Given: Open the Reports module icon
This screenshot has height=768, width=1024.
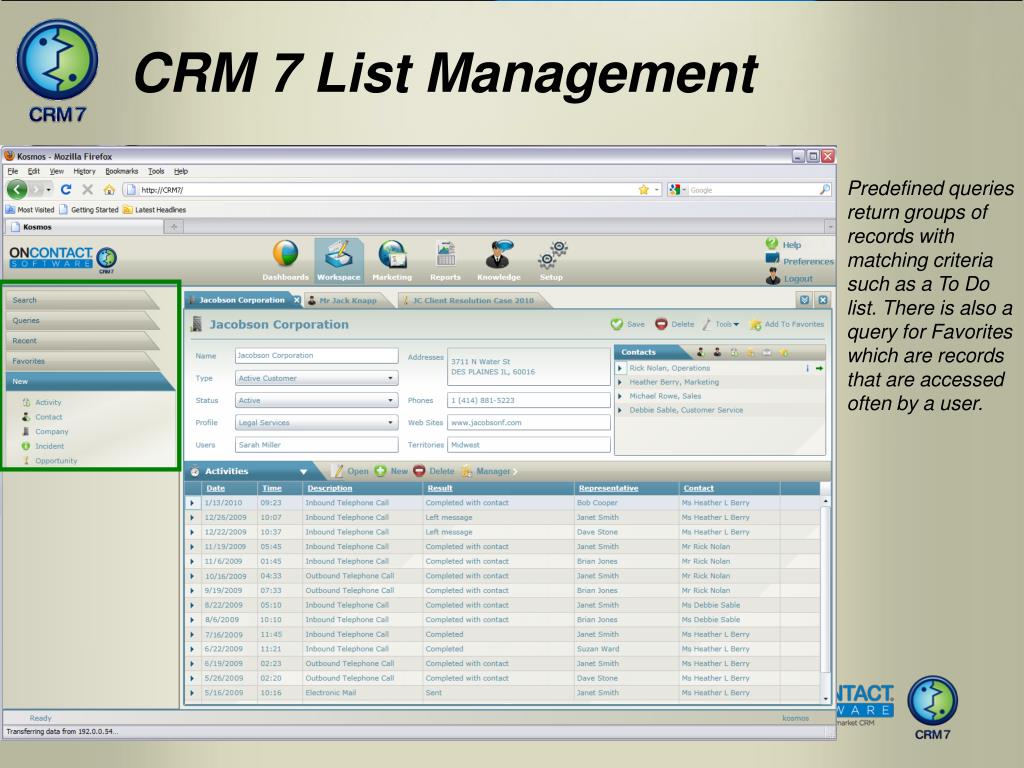Looking at the screenshot, I should pyautogui.click(x=445, y=254).
